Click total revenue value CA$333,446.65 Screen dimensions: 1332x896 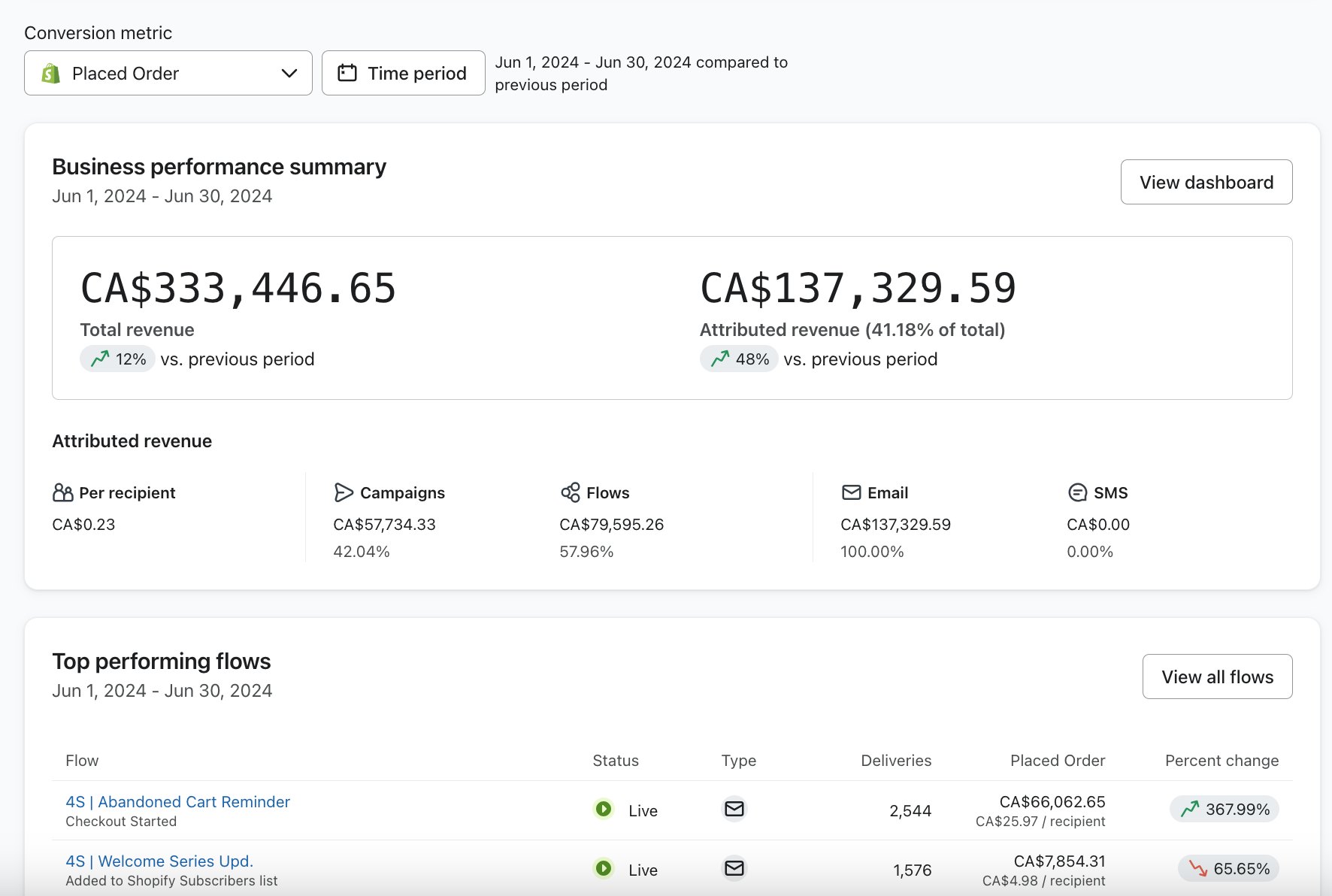tap(238, 289)
